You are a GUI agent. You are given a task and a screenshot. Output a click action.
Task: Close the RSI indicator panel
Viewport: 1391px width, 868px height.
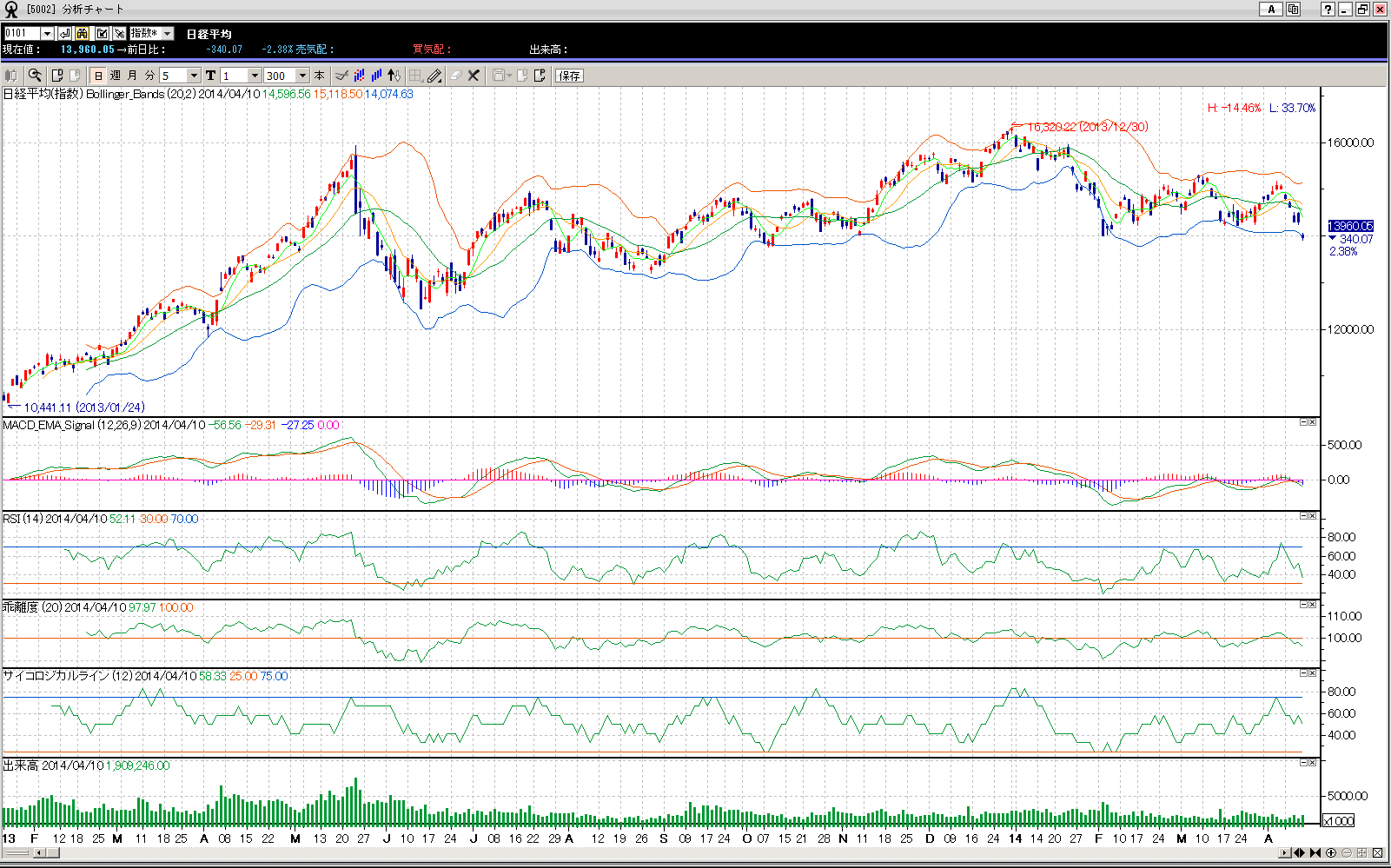[1312, 516]
